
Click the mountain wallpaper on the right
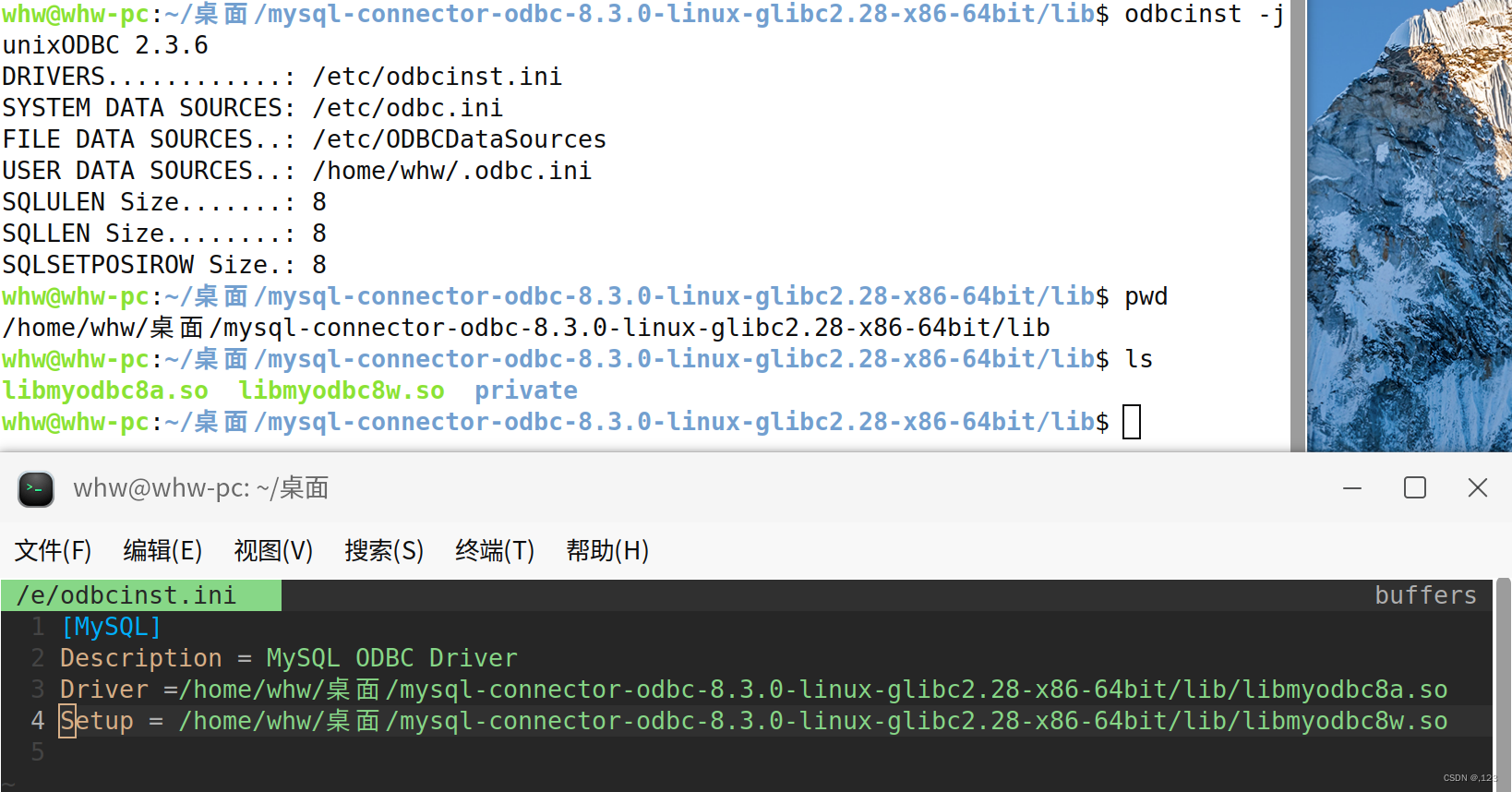pos(1403,231)
